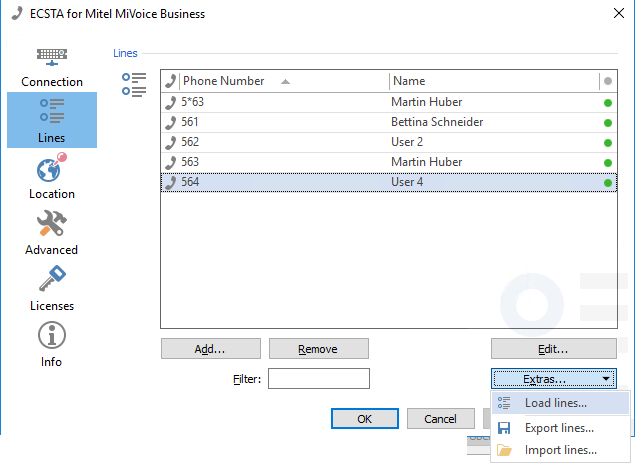639x465 pixels.
Task: Click the Edit button
Action: [x=552, y=349]
